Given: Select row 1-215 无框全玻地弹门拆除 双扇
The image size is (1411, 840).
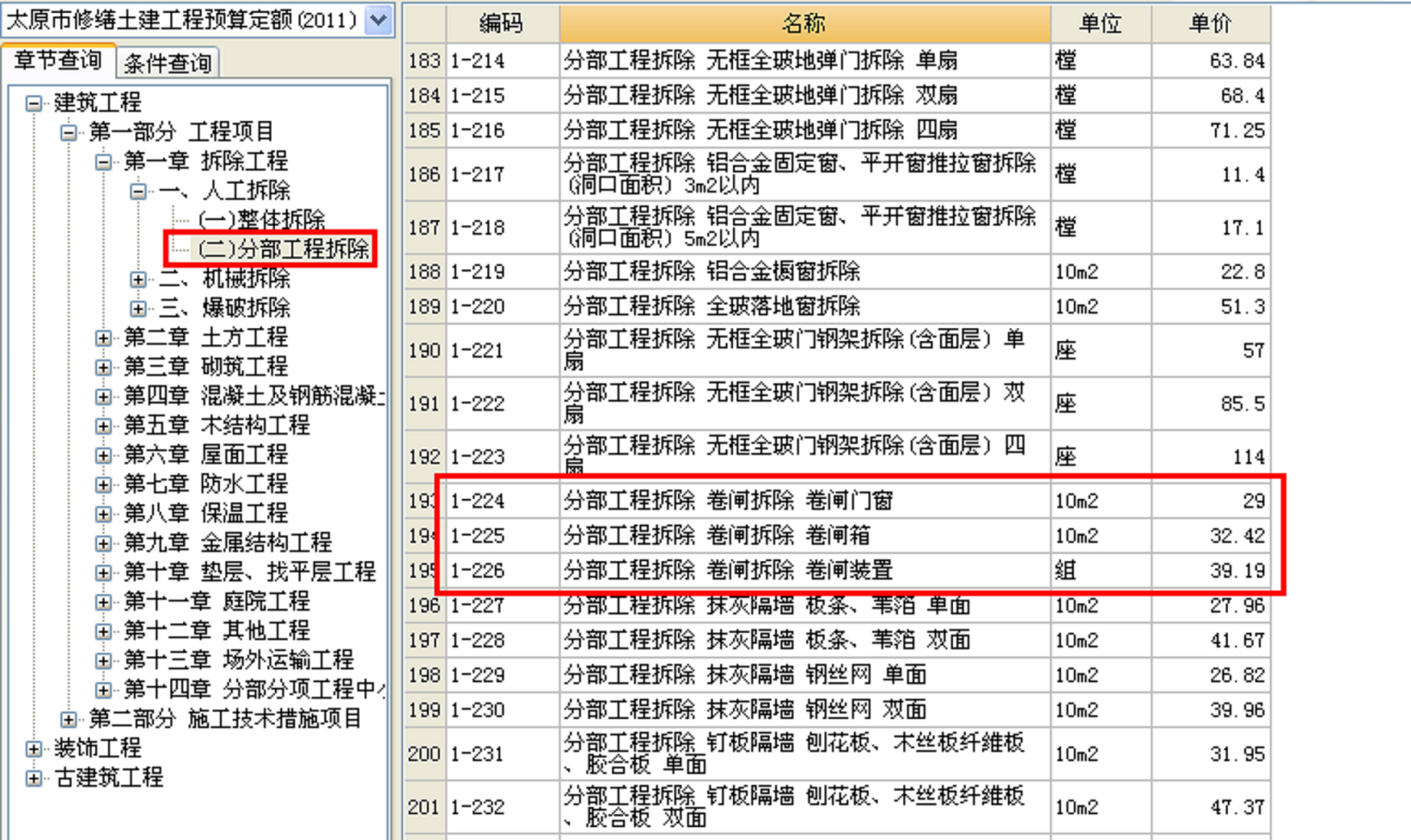Looking at the screenshot, I should click(837, 96).
